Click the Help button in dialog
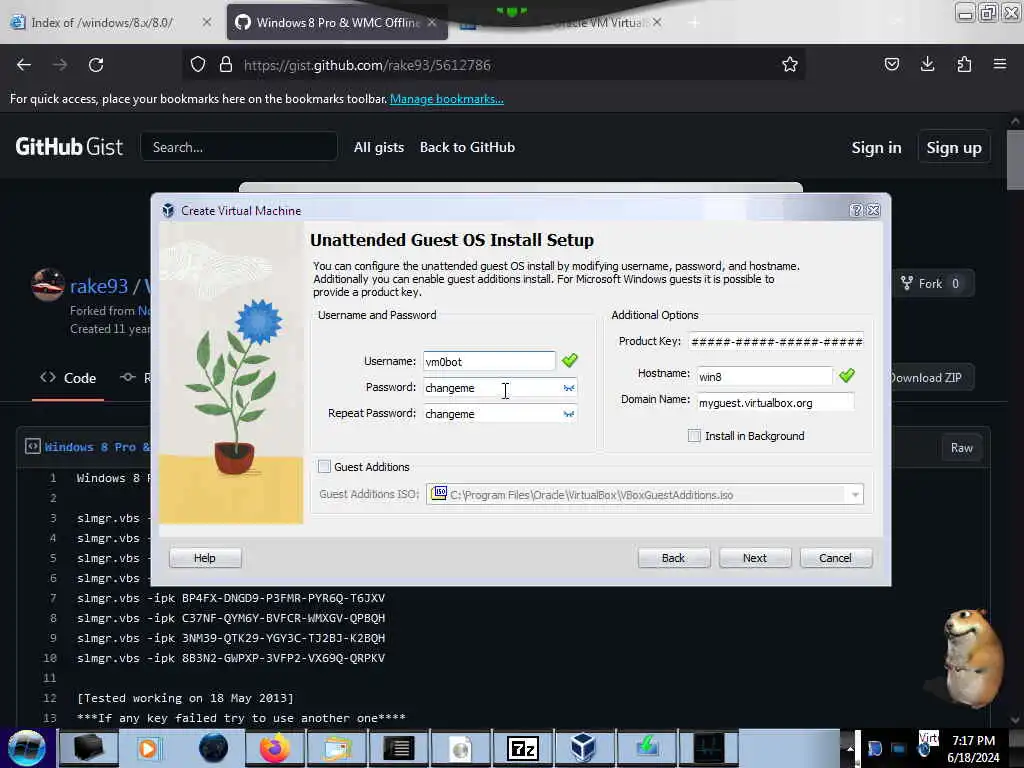 coord(204,558)
